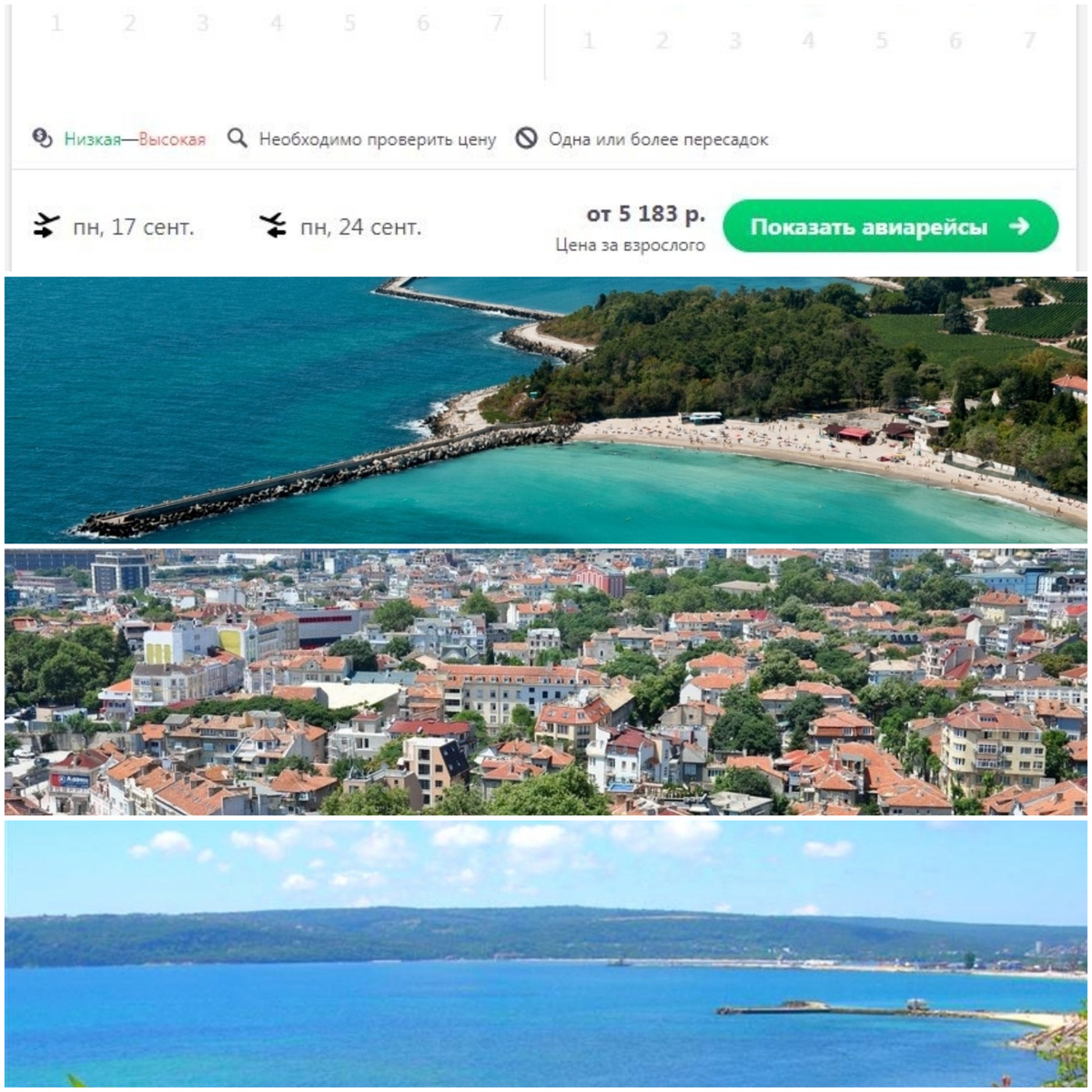The height and width of the screenshot is (1092, 1092).
Task: Click the magnifier icon beside Необходимо проверить цену
Action: pos(238,138)
